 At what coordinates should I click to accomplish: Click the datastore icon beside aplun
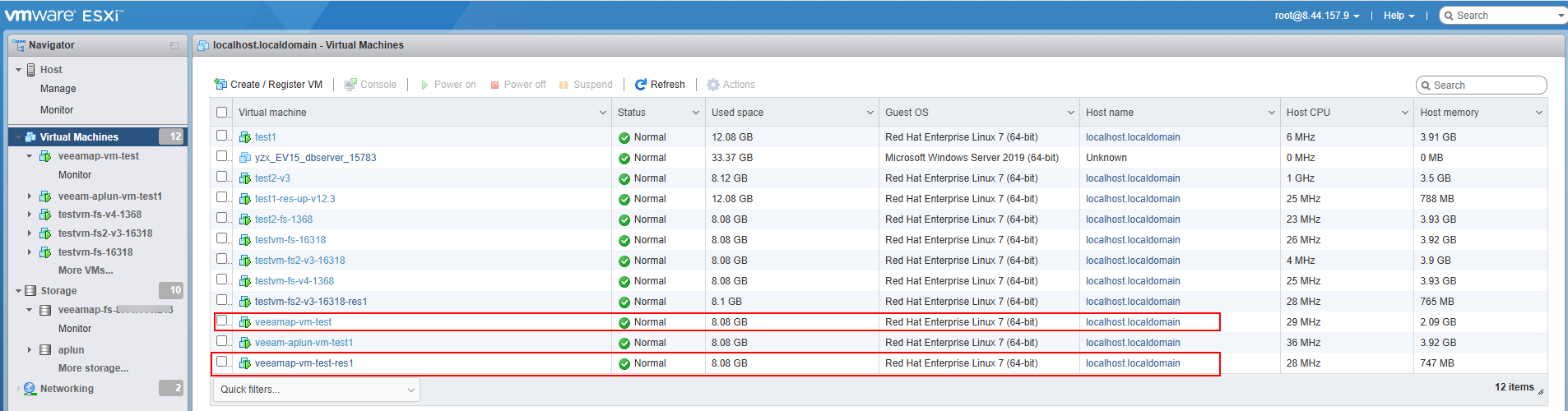[46, 350]
